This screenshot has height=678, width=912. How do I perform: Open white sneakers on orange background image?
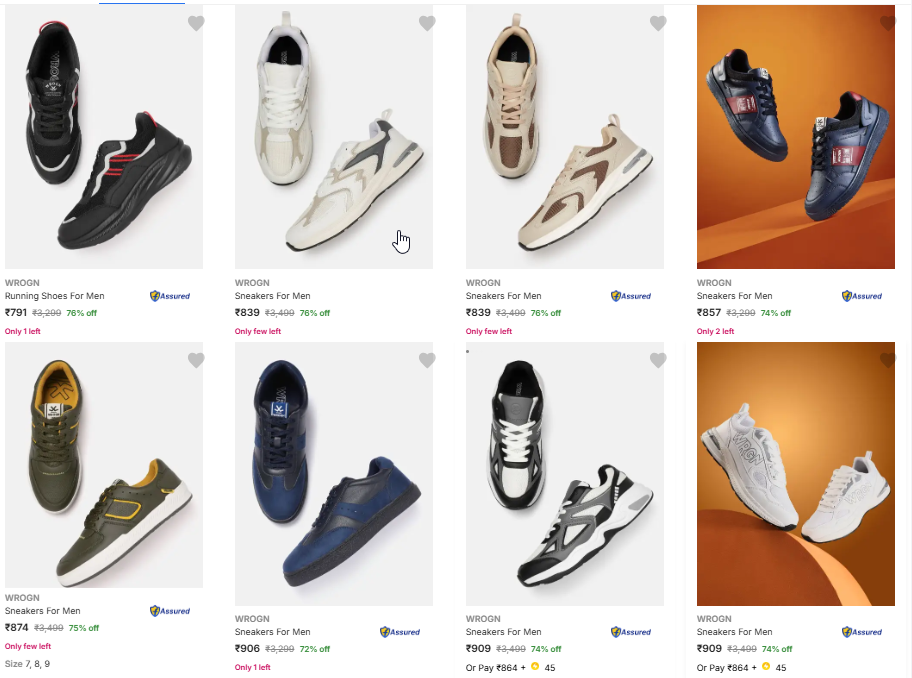pyautogui.click(x=796, y=474)
